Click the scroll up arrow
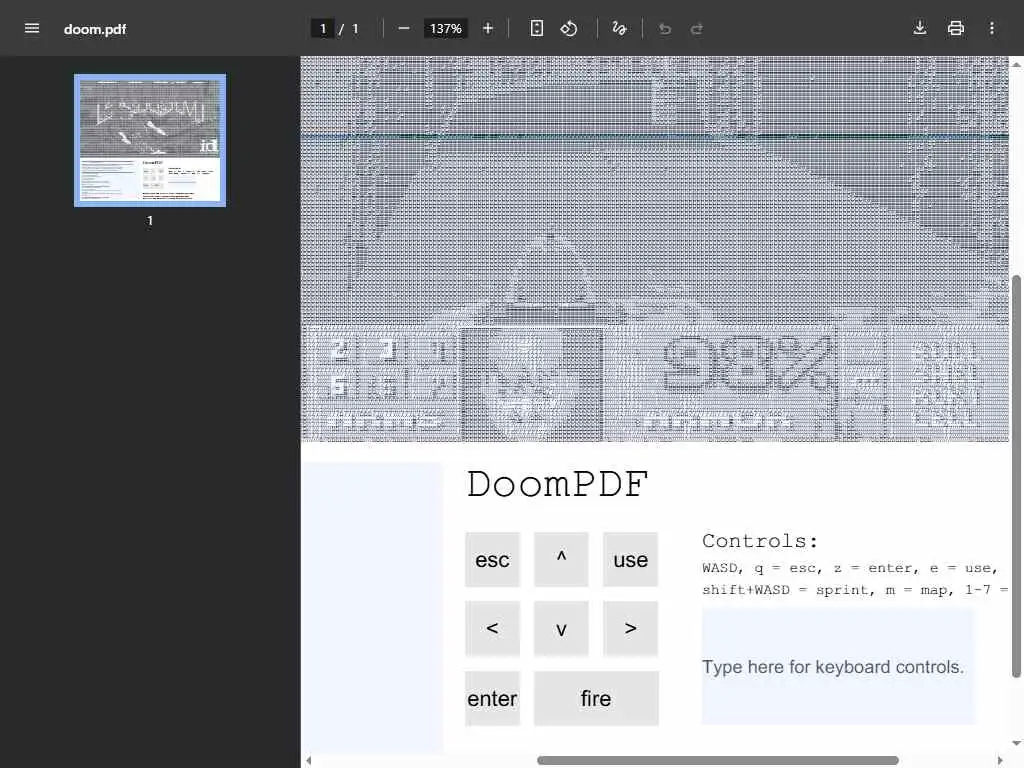The image size is (1024, 768). [x=1016, y=64]
